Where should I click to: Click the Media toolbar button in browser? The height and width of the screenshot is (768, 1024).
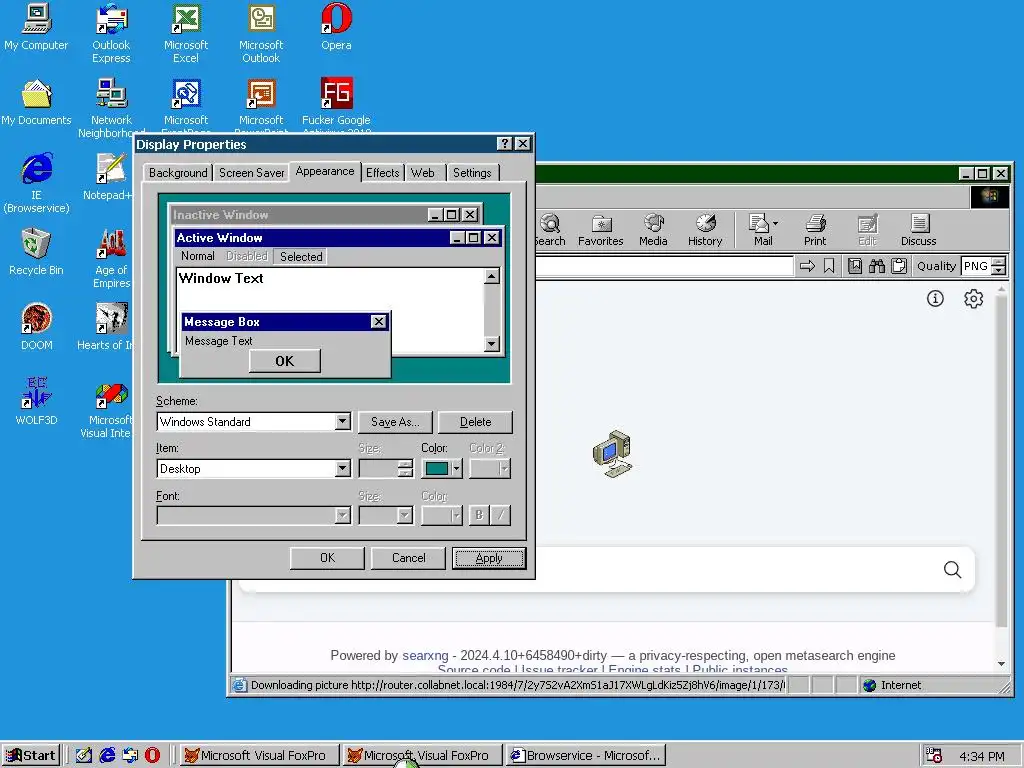tap(653, 231)
